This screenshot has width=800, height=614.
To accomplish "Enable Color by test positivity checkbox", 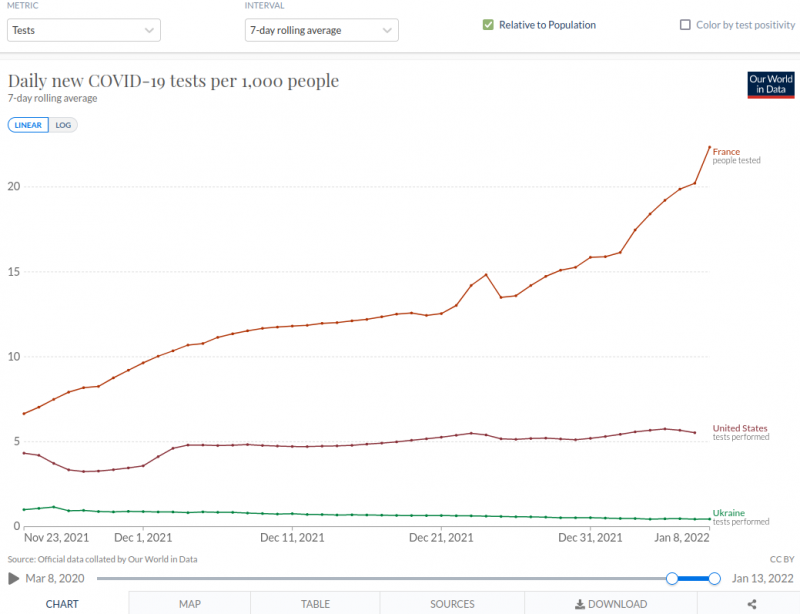I will 685,25.
